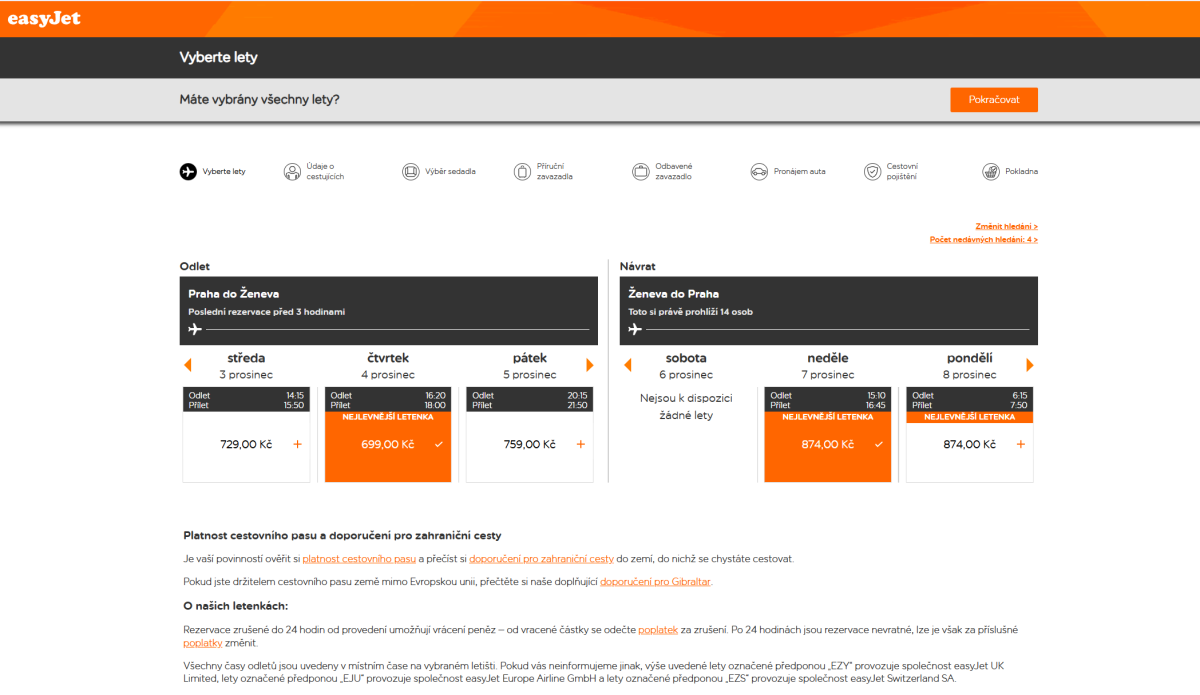Click the Pokladna checkout basket icon

point(990,172)
